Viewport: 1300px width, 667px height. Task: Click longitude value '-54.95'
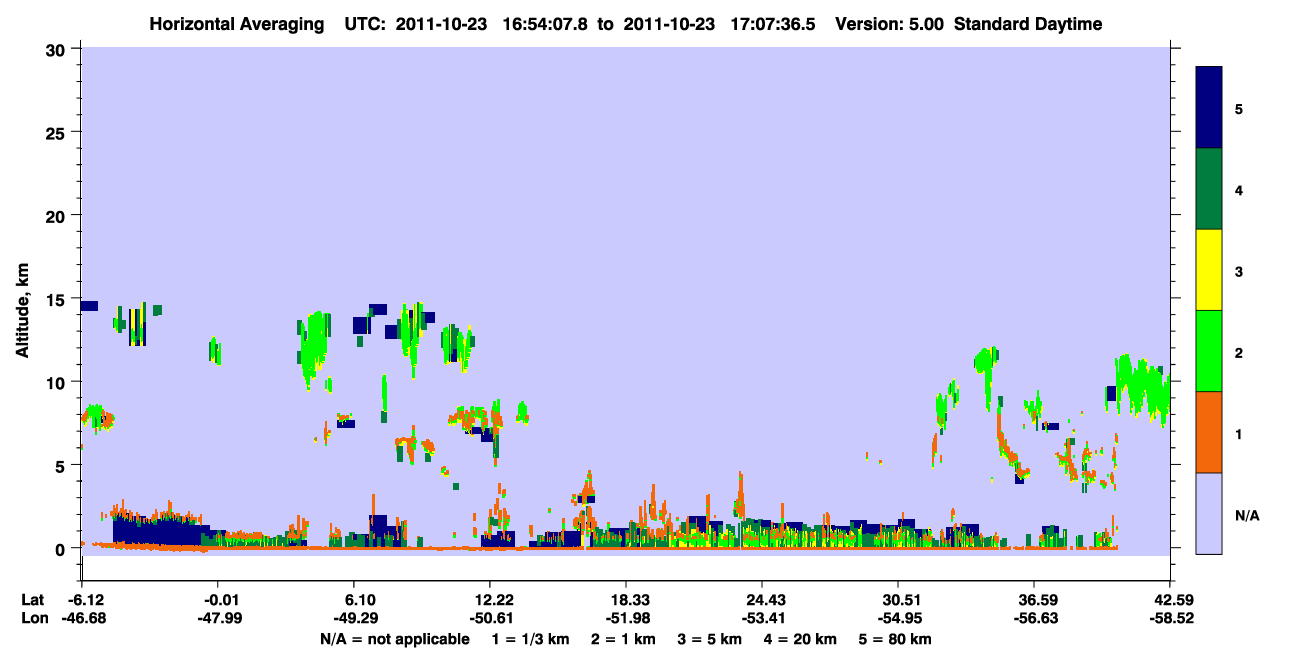tap(899, 619)
